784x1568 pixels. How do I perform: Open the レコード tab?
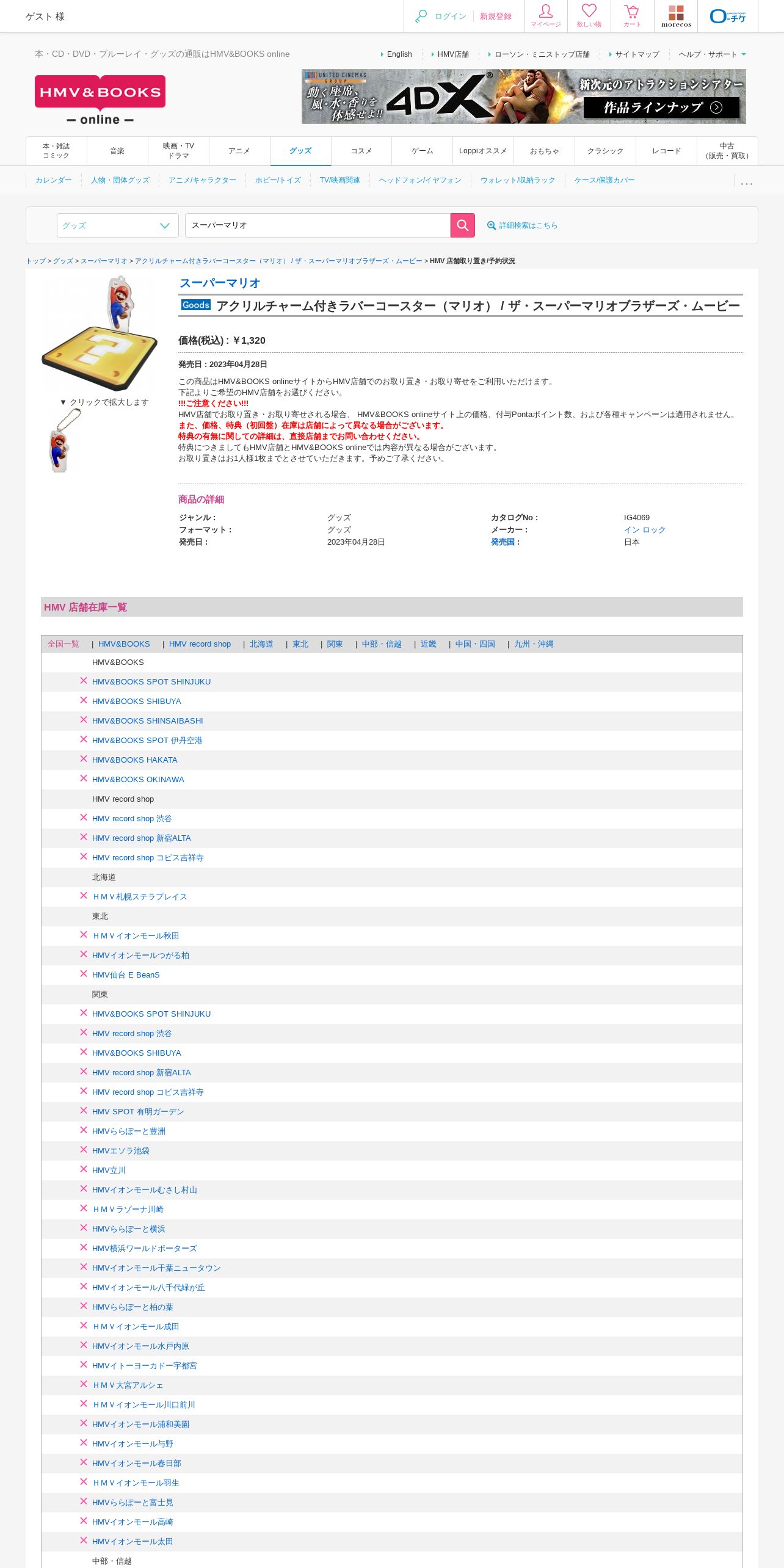click(666, 151)
